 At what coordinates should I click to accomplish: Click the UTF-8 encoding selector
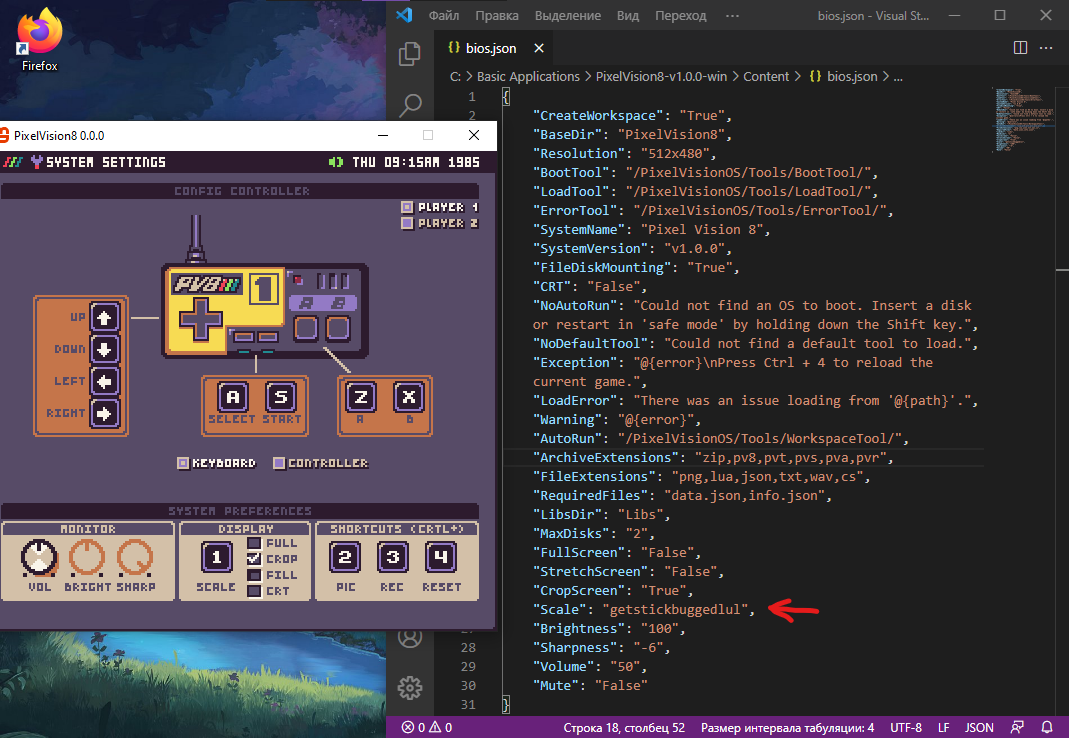pyautogui.click(x=906, y=728)
